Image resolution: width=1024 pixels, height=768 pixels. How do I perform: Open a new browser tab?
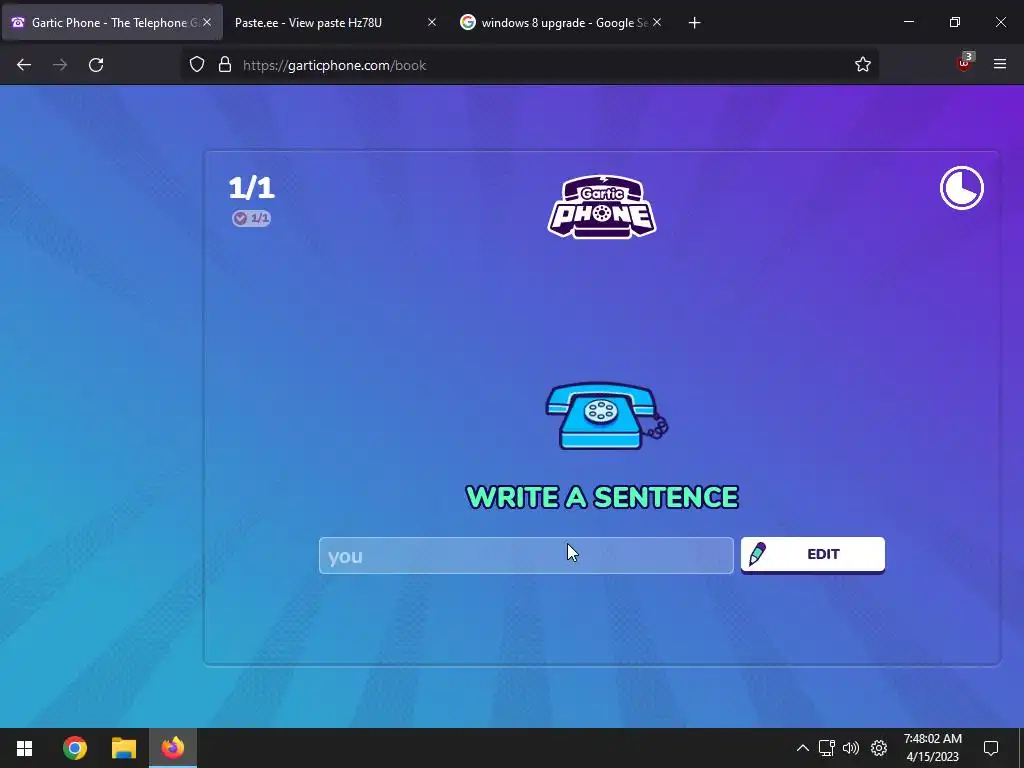694,23
